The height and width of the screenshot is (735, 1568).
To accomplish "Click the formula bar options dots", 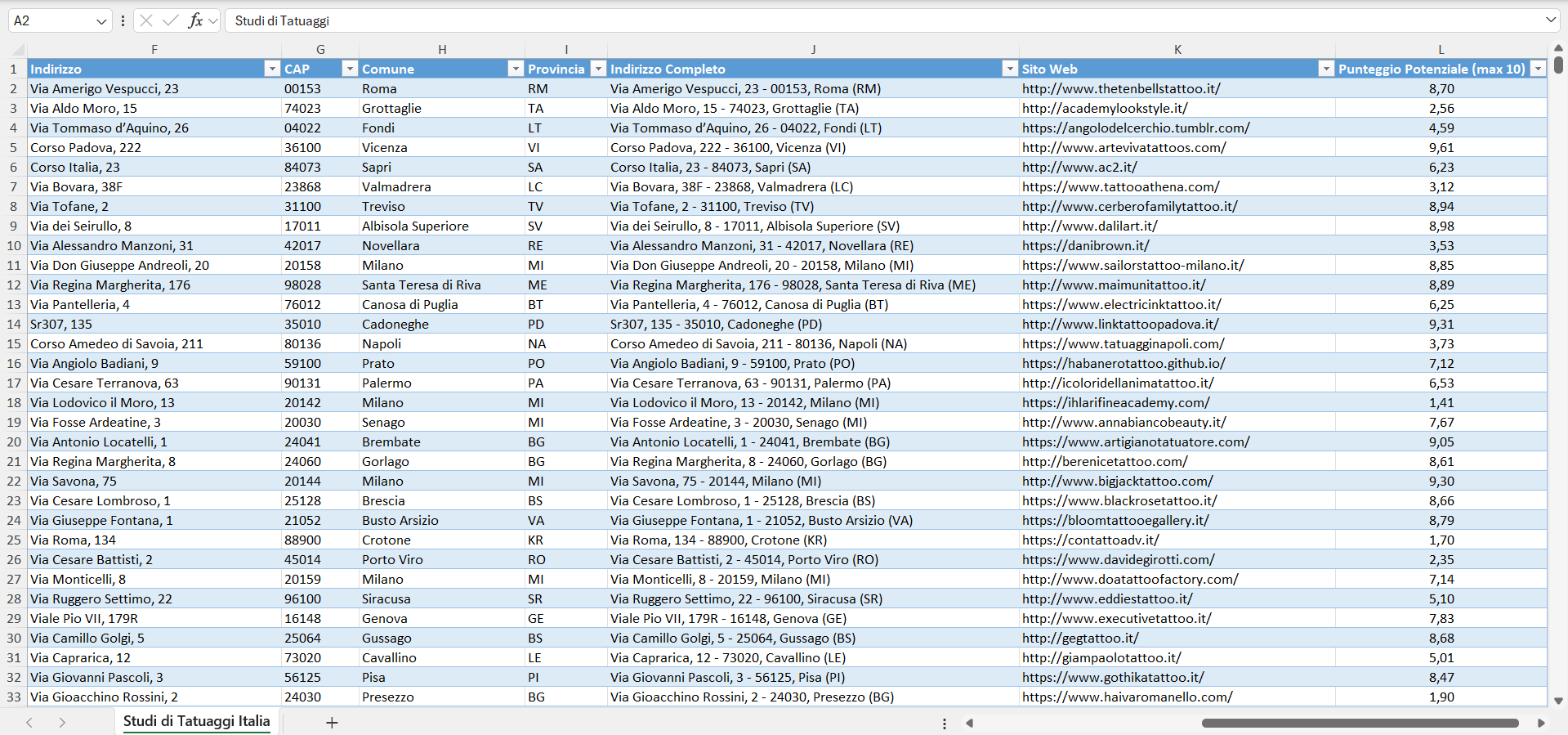I will pyautogui.click(x=123, y=20).
